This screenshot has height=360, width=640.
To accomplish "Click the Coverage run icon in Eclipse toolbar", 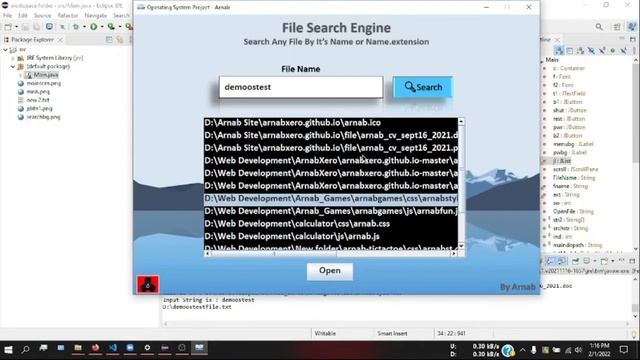I will click(x=111, y=27).
